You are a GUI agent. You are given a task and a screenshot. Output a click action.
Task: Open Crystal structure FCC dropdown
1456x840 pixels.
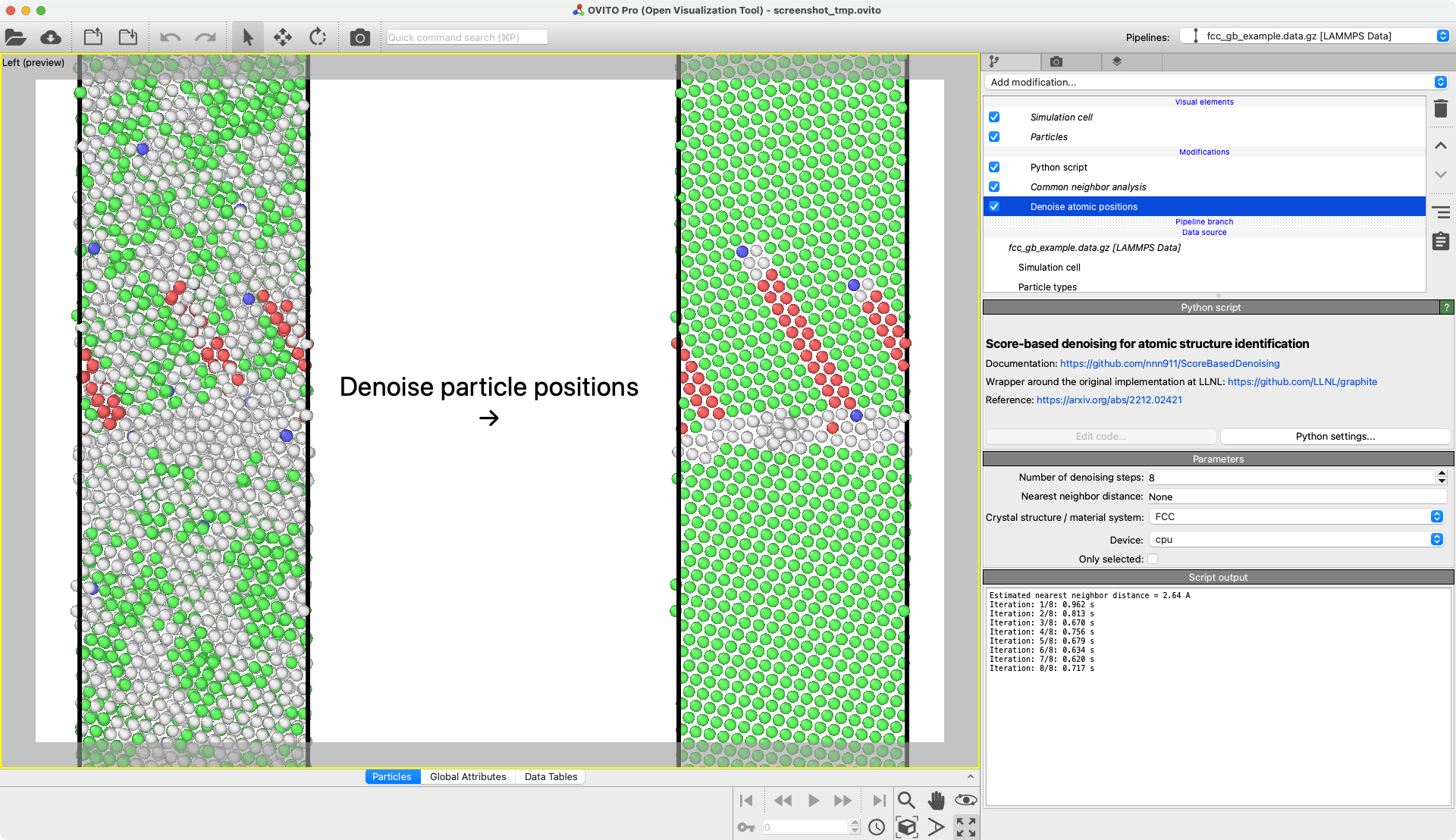[1296, 517]
